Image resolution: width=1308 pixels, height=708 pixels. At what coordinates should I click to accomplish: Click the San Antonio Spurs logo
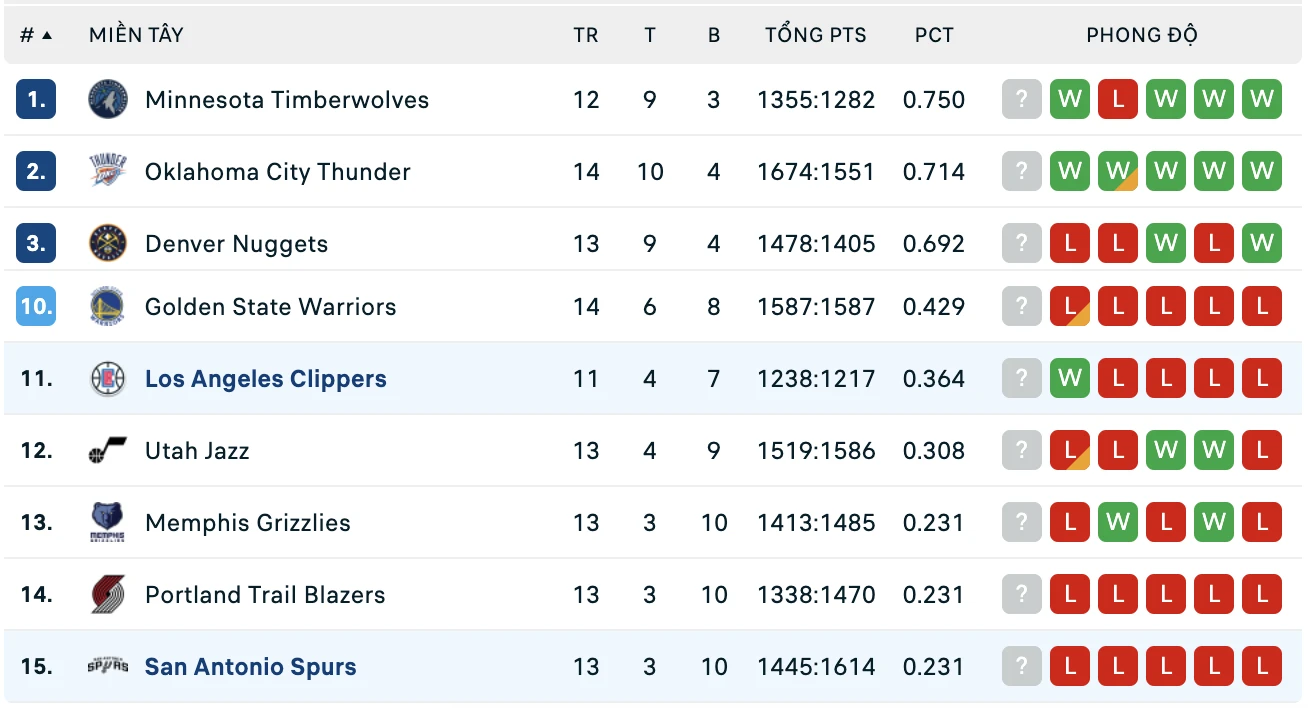click(x=108, y=666)
